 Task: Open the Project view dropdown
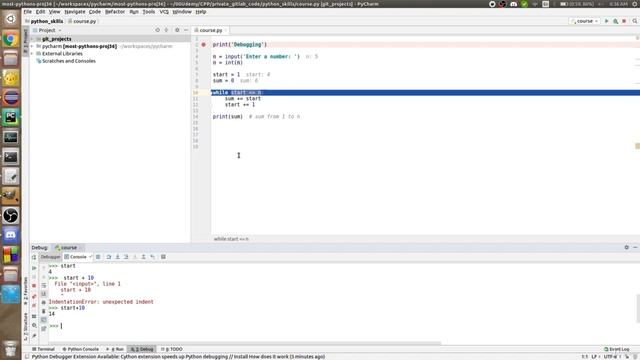coord(47,30)
